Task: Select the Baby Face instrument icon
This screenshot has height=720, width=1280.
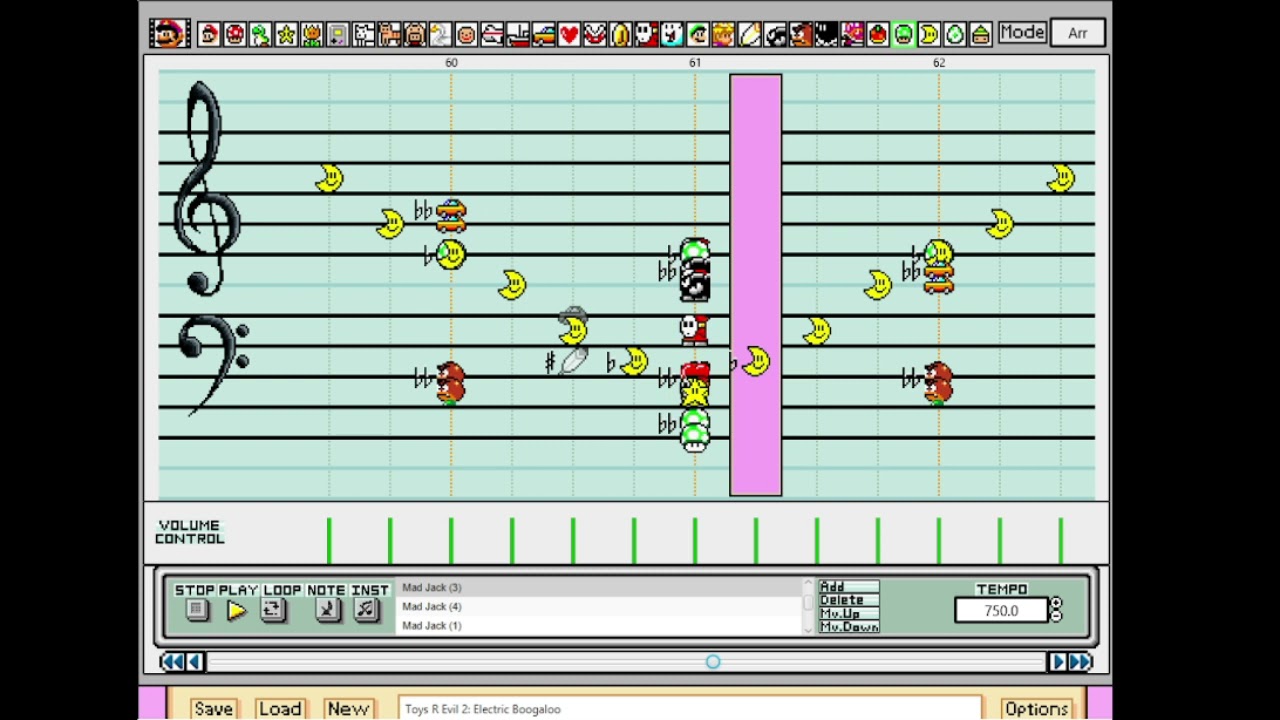Action: (x=466, y=34)
